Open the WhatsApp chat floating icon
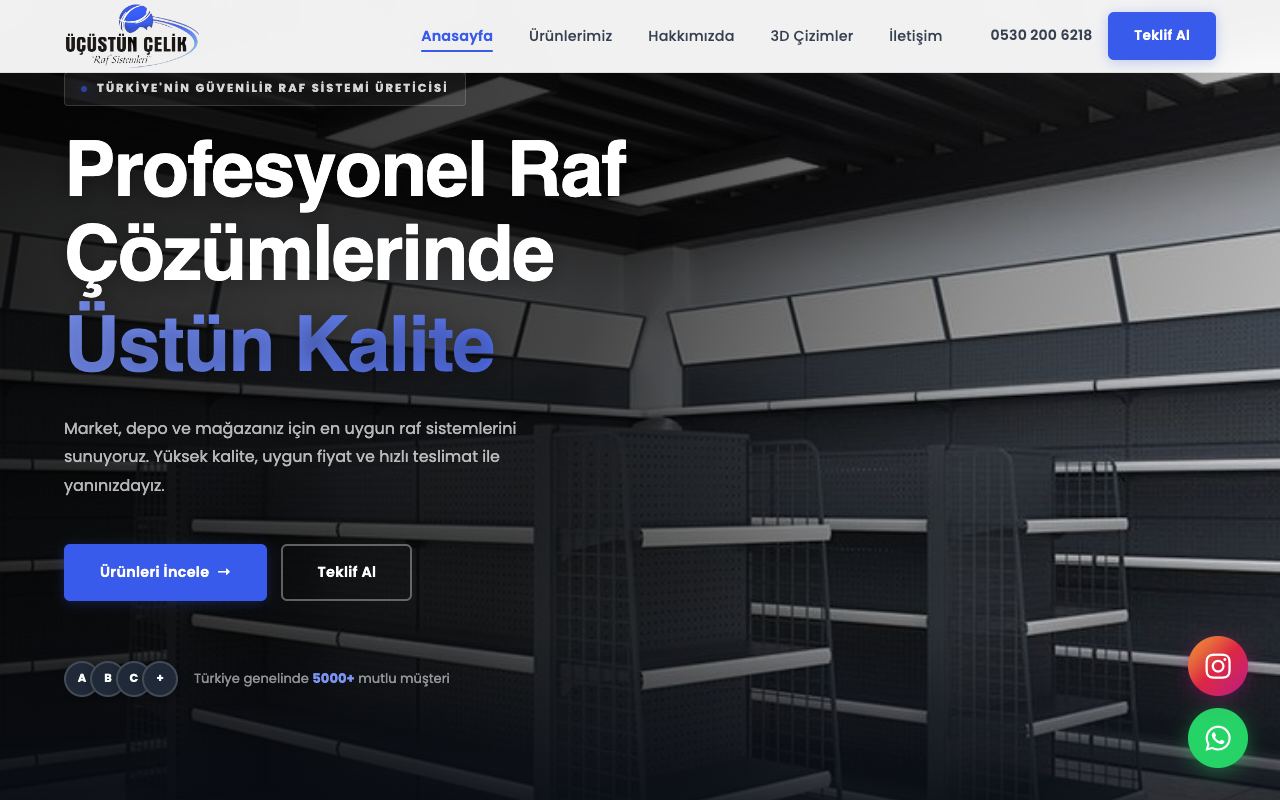This screenshot has width=1280, height=800. tap(1218, 738)
